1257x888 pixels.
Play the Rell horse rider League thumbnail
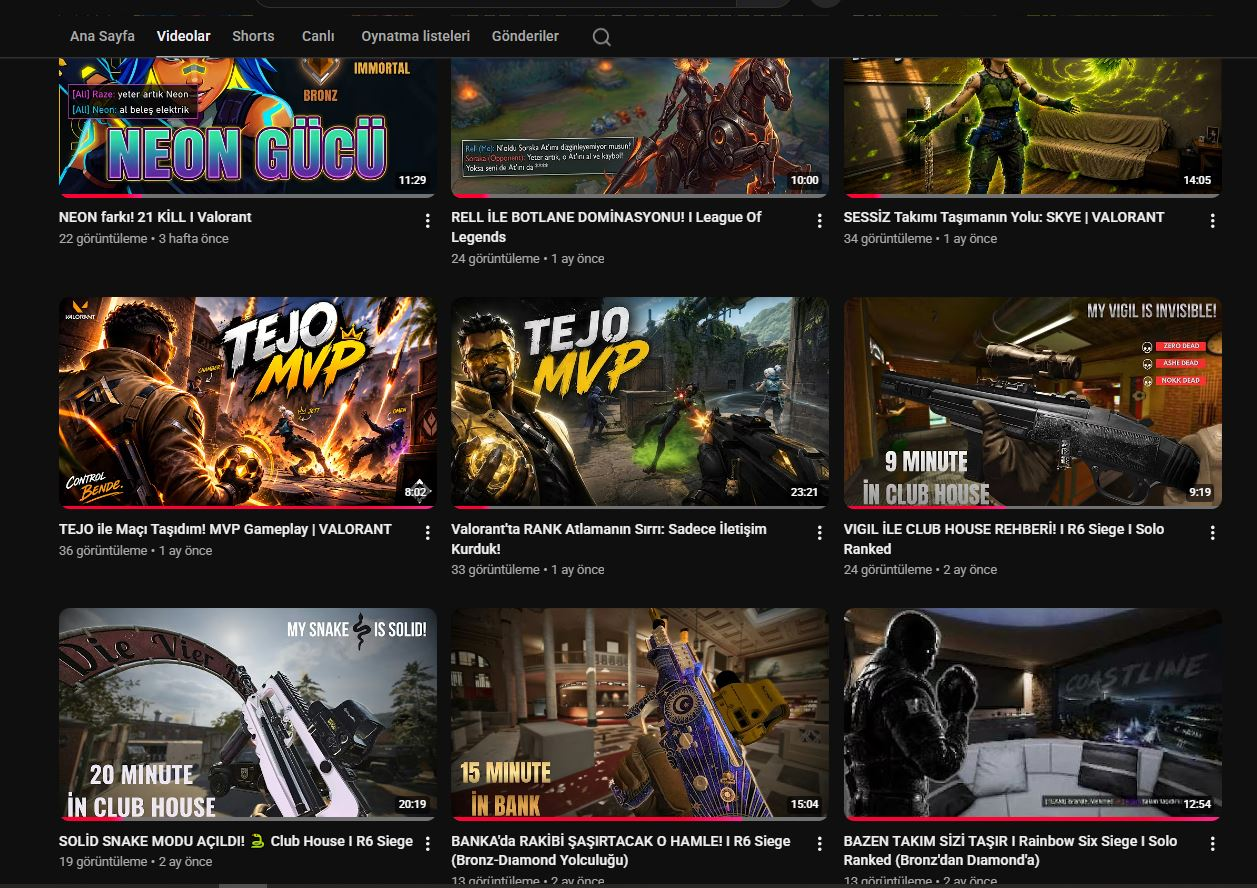[x=639, y=126]
